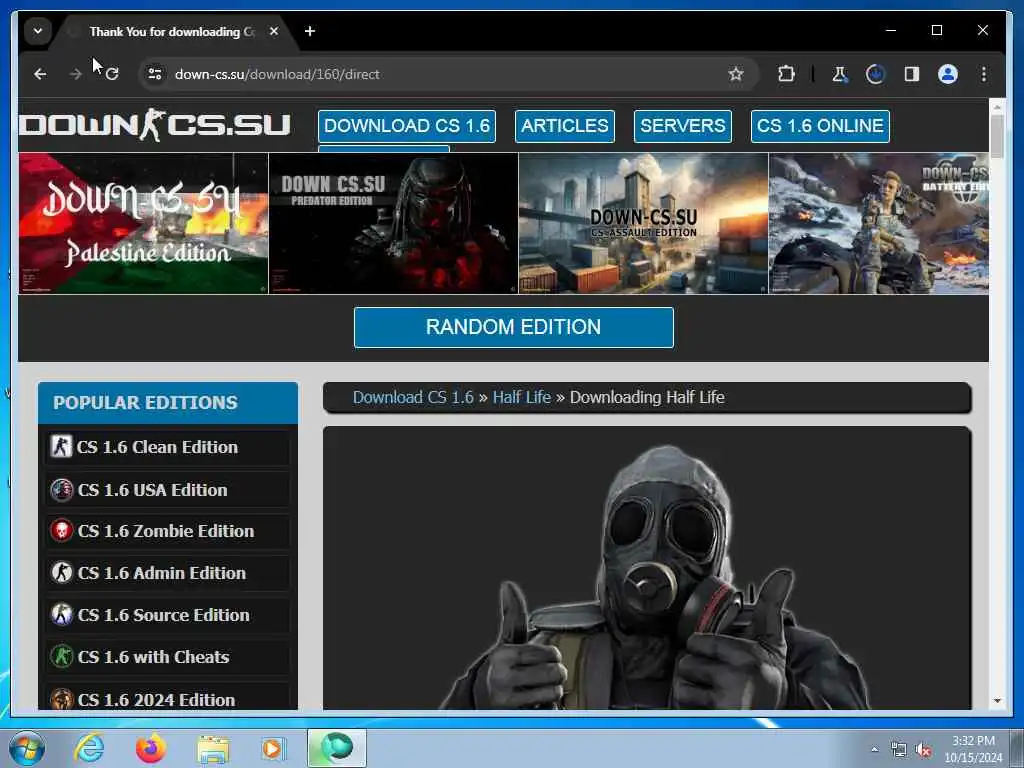Toggle the browser side panel
Viewport: 1024px width, 768px height.
[x=912, y=74]
